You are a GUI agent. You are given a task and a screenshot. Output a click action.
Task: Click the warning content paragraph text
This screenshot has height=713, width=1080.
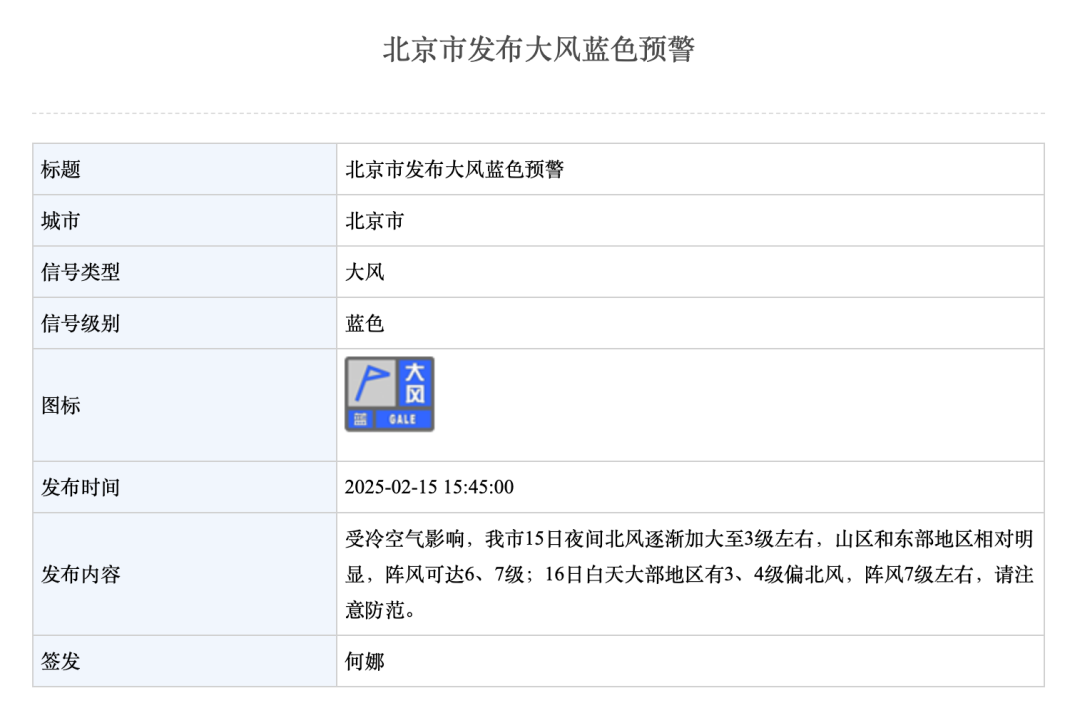[688, 575]
